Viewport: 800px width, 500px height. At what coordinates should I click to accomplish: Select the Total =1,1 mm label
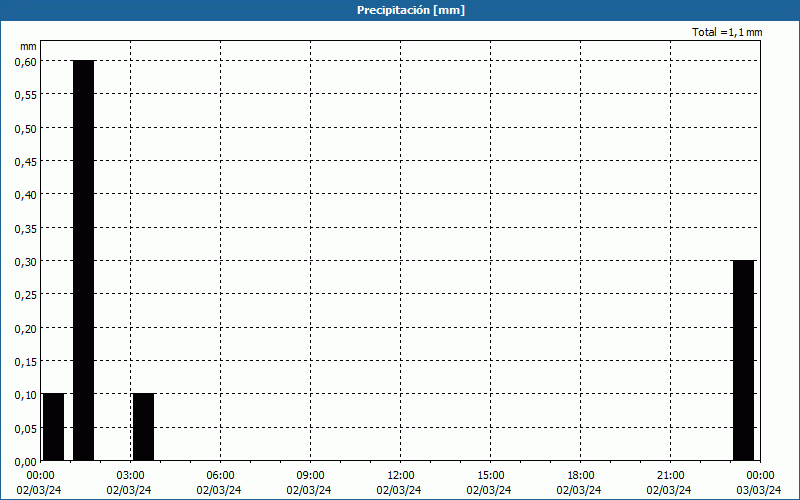(x=727, y=32)
